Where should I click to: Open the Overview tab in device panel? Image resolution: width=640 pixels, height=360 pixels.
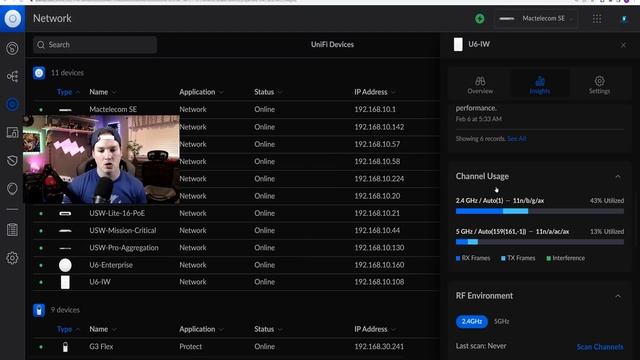pos(480,85)
